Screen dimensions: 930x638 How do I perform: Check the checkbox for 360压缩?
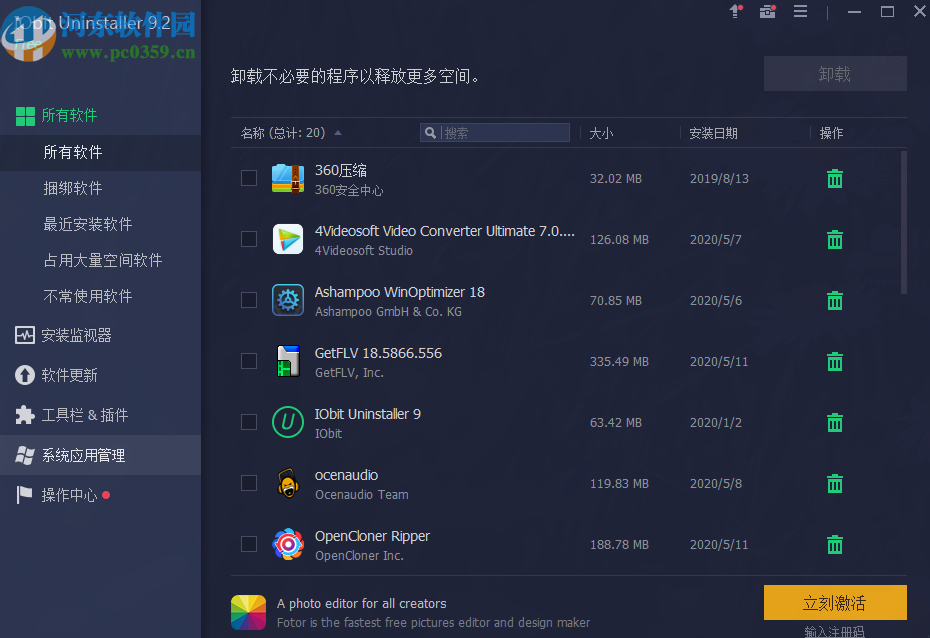[x=248, y=178]
